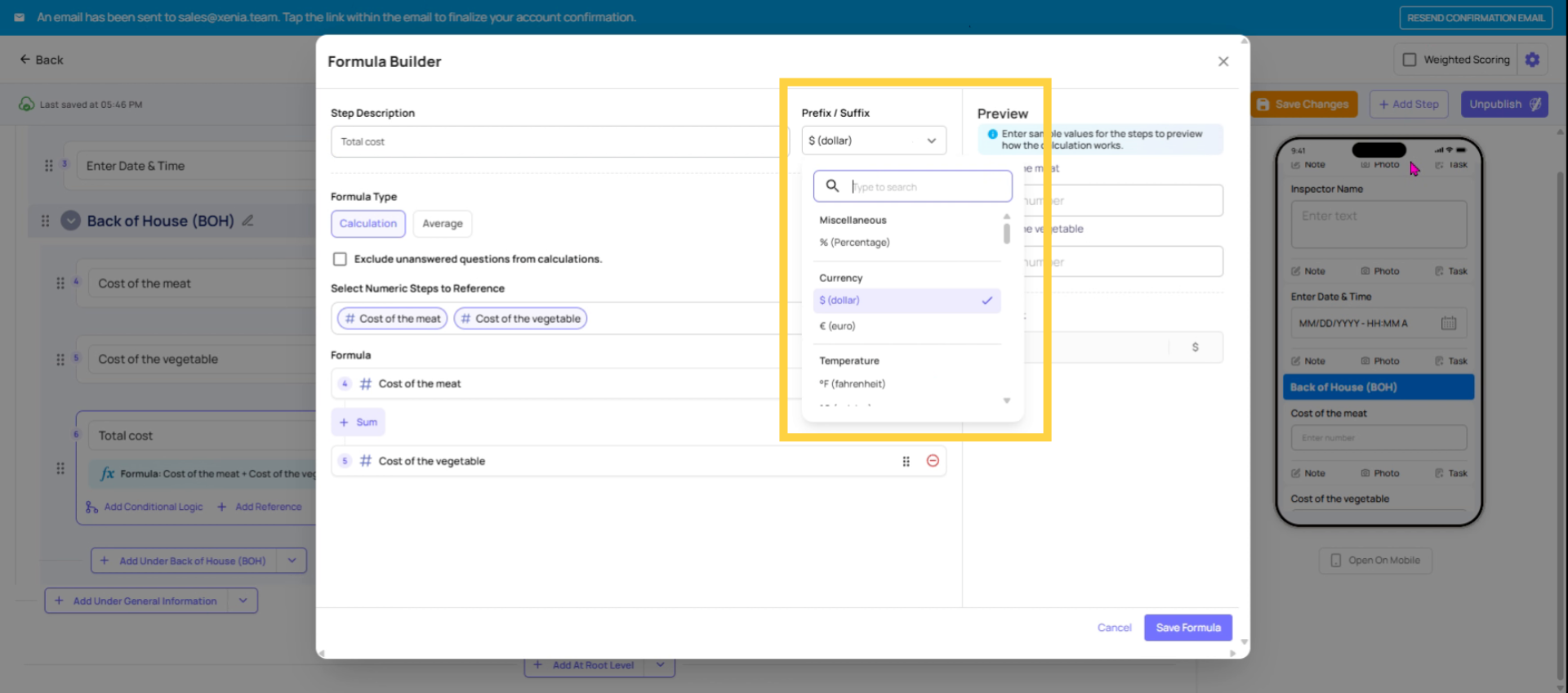The width and height of the screenshot is (1568, 693).
Task: Select the °F (fahrenheit) option
Action: click(852, 384)
